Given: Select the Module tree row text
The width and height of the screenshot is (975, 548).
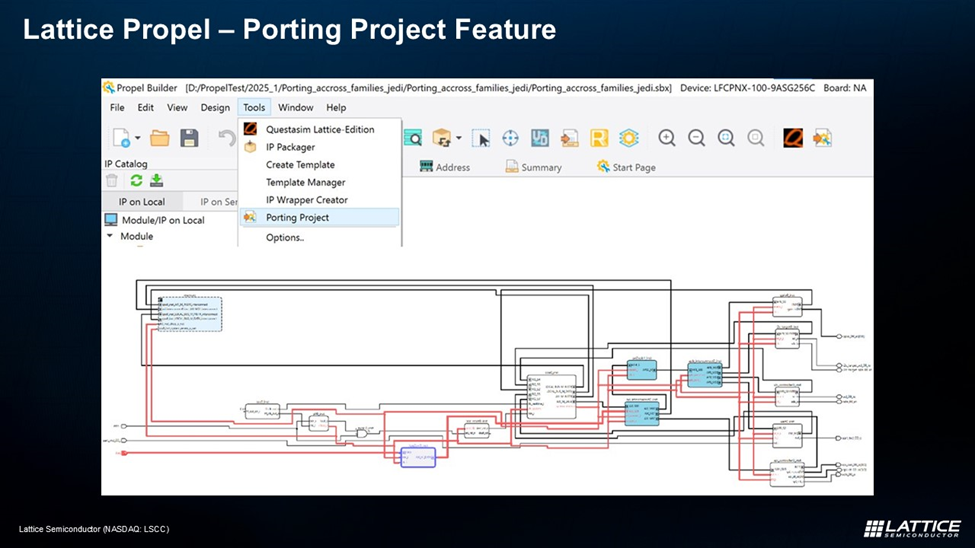Looking at the screenshot, I should [x=137, y=236].
